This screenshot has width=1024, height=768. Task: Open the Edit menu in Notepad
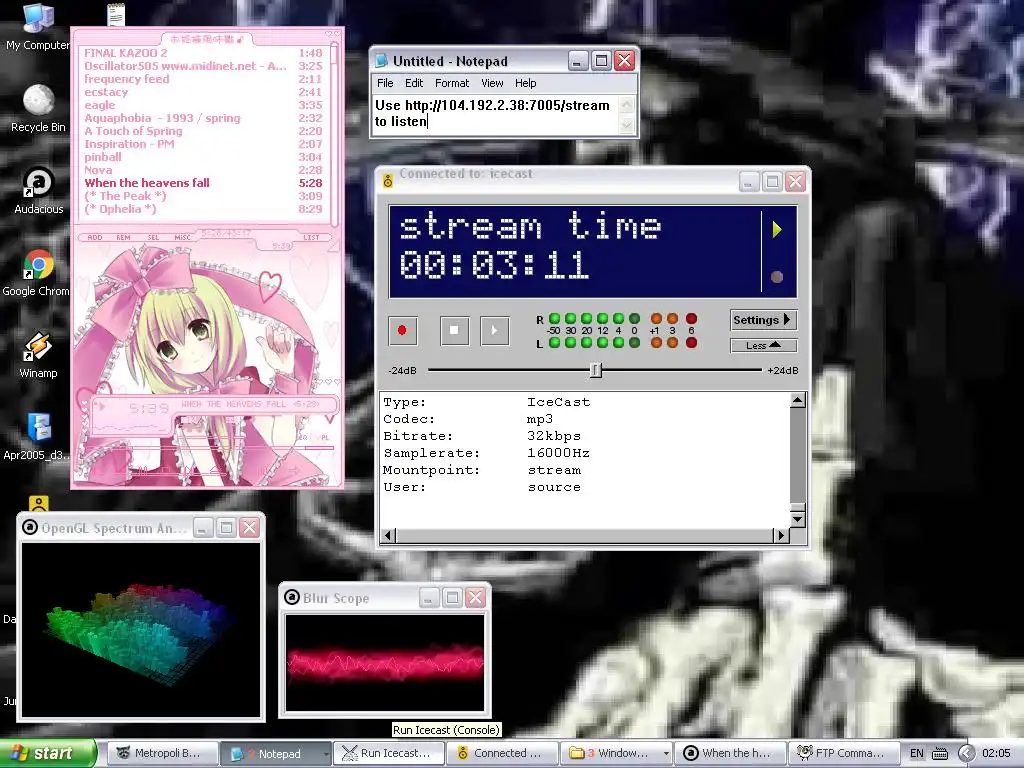click(x=414, y=83)
